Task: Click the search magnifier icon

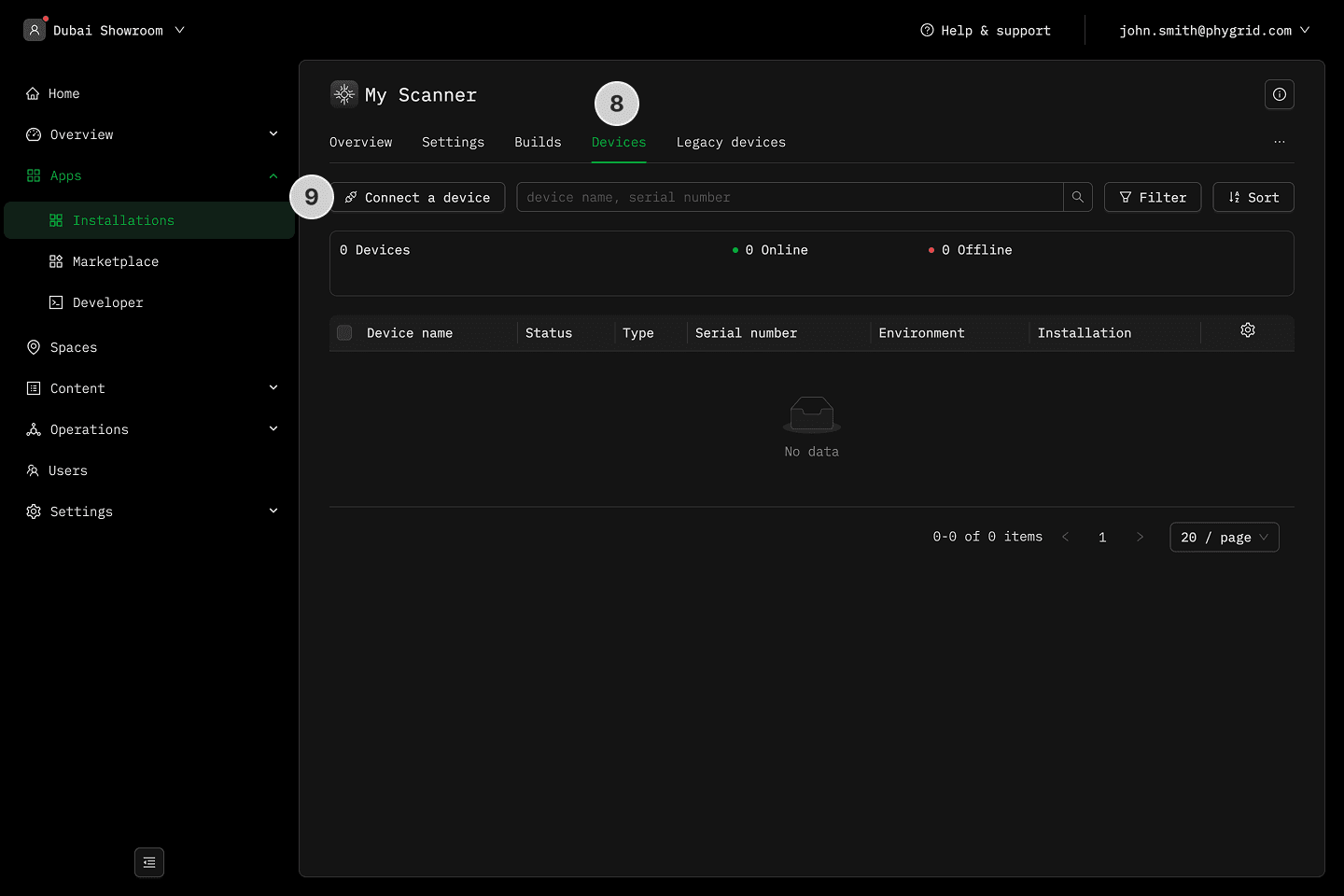Action: [x=1078, y=197]
